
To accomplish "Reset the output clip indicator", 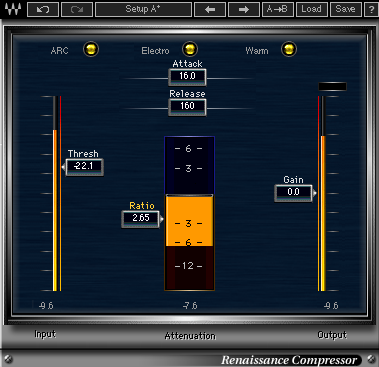I will pyautogui.click(x=332, y=87).
